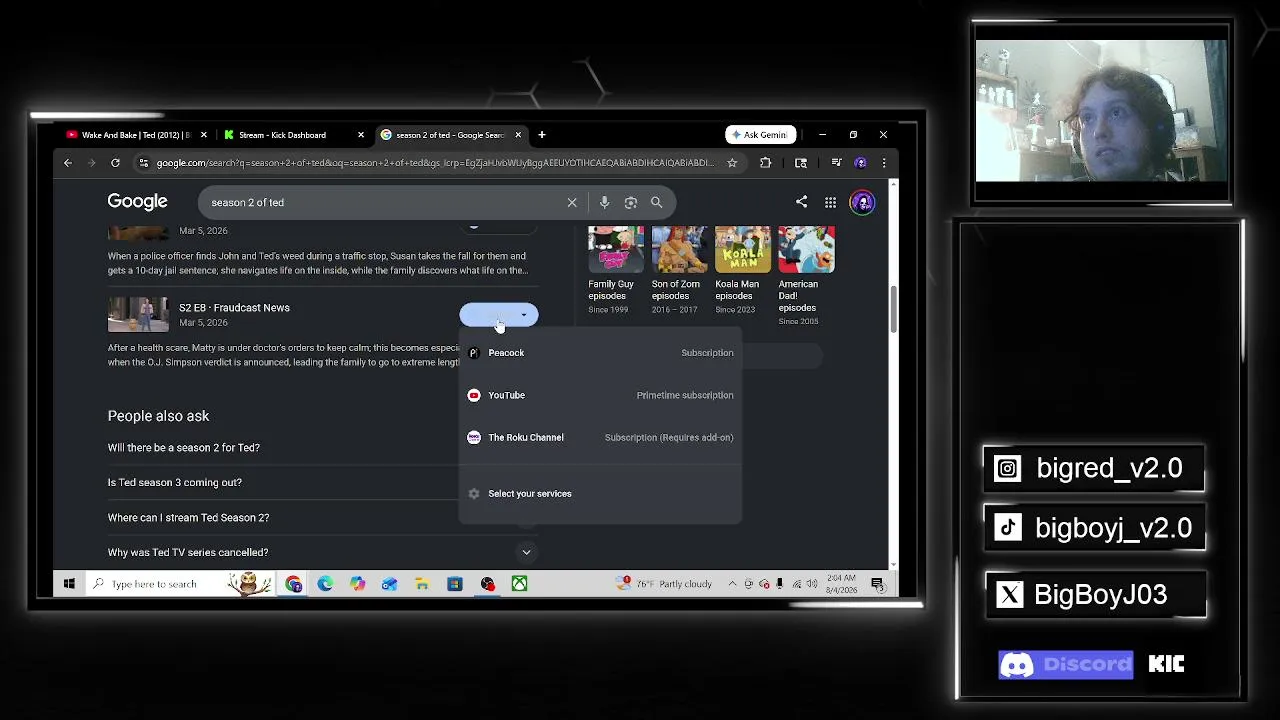Click the page vertical scrollbar
The height and width of the screenshot is (720, 1280).
coord(893,310)
